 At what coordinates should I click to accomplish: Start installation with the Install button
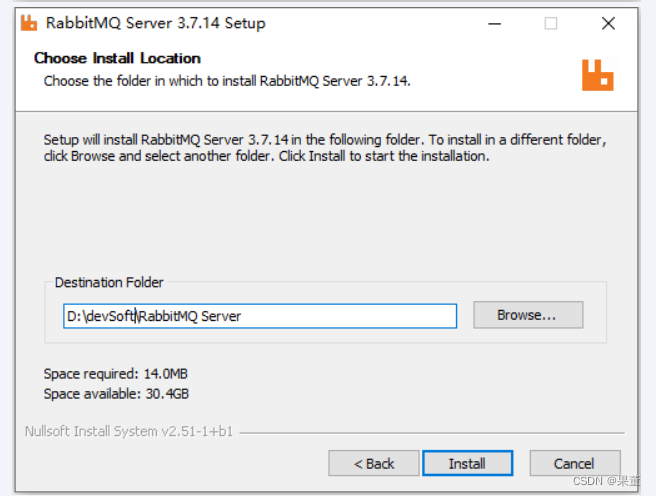pyautogui.click(x=467, y=463)
